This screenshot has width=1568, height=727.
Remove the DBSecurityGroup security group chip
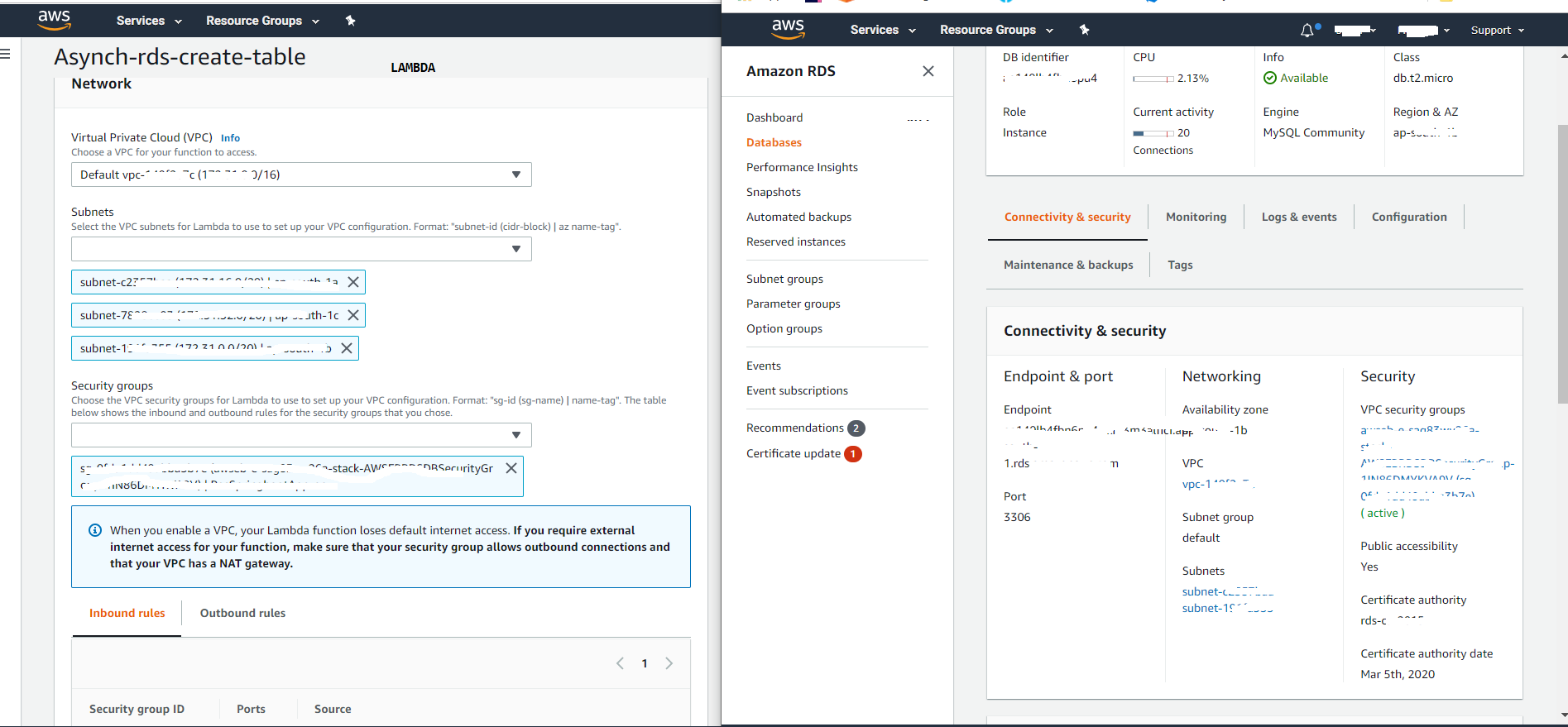click(x=511, y=468)
